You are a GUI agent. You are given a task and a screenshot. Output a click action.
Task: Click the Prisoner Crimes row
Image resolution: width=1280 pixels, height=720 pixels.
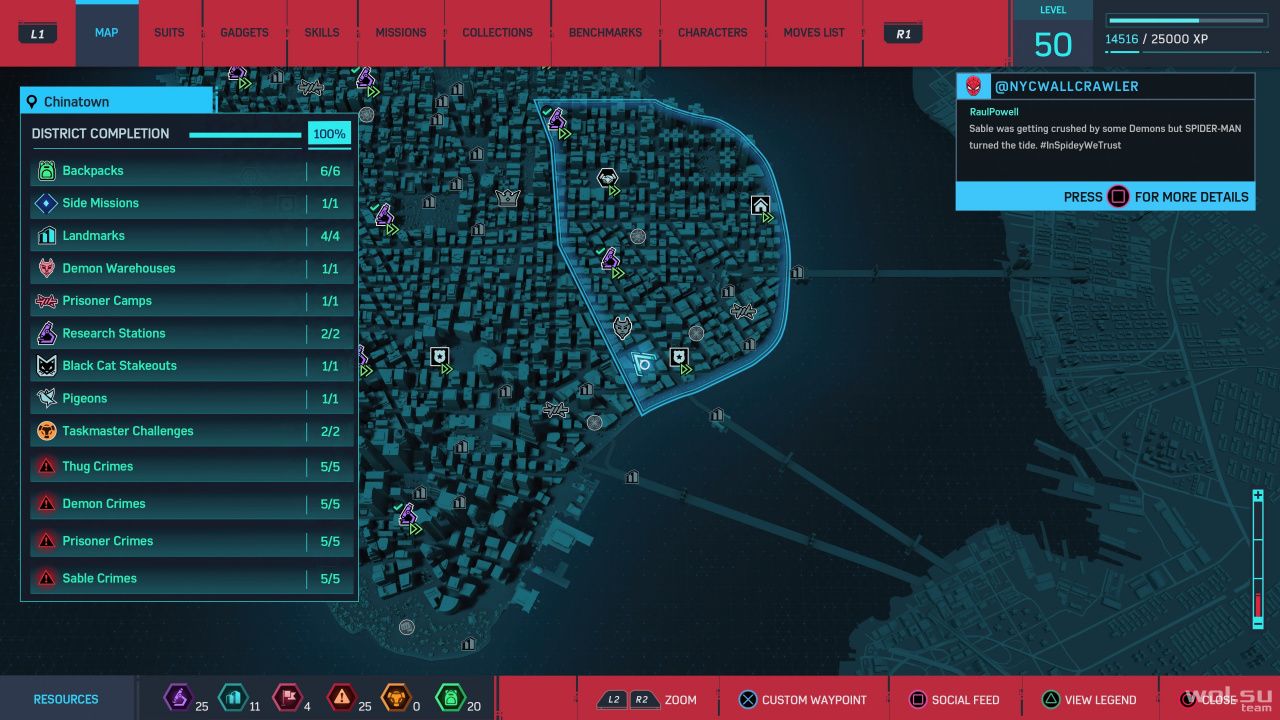click(191, 541)
